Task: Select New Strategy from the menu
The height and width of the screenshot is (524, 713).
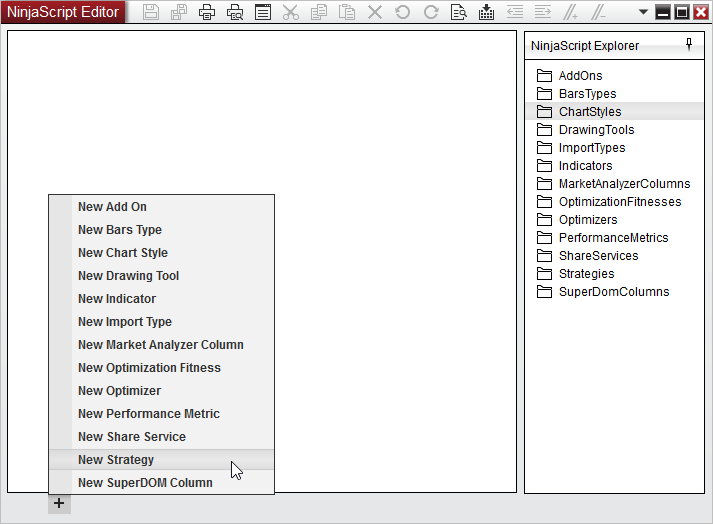Action: click(116, 460)
